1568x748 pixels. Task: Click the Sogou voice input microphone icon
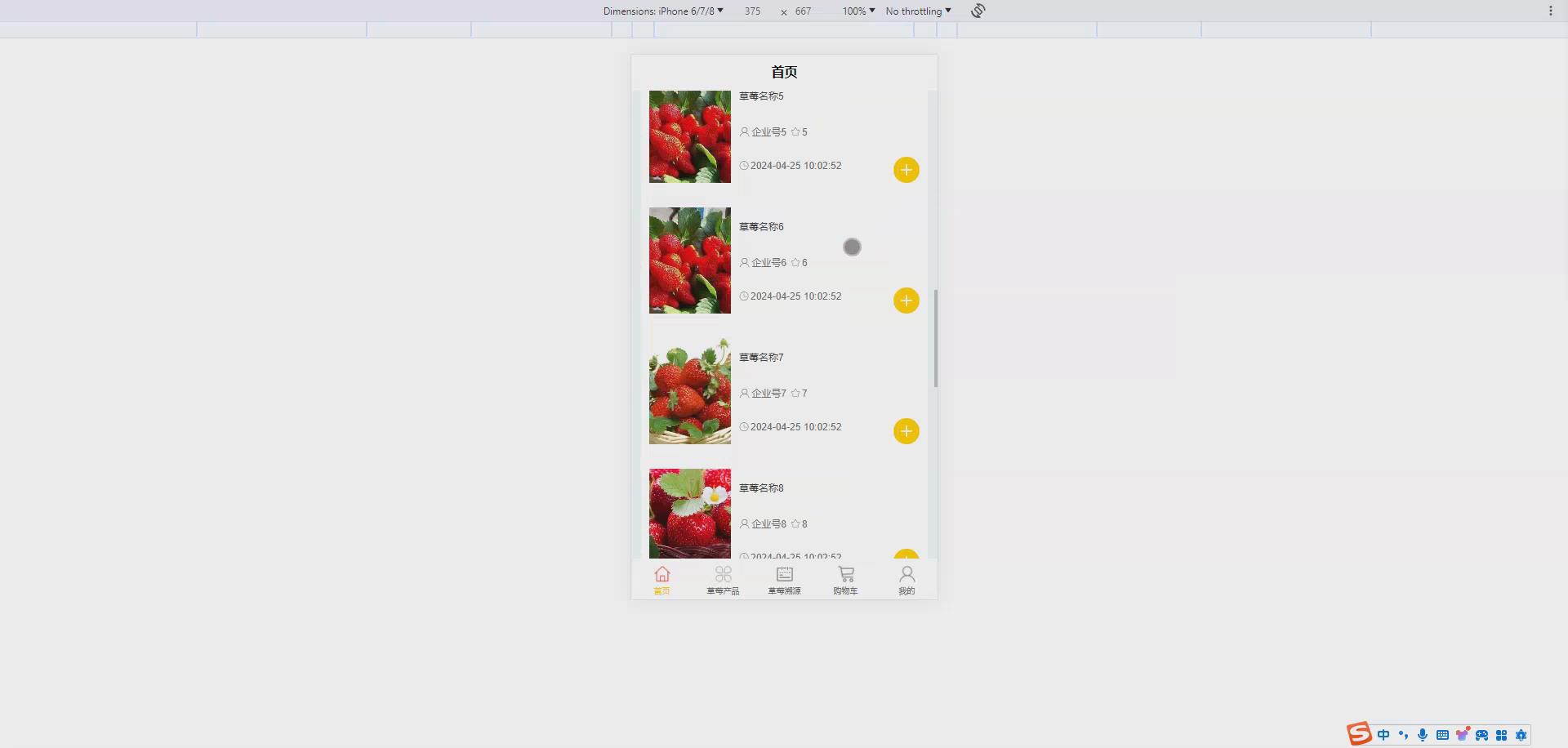1423,735
